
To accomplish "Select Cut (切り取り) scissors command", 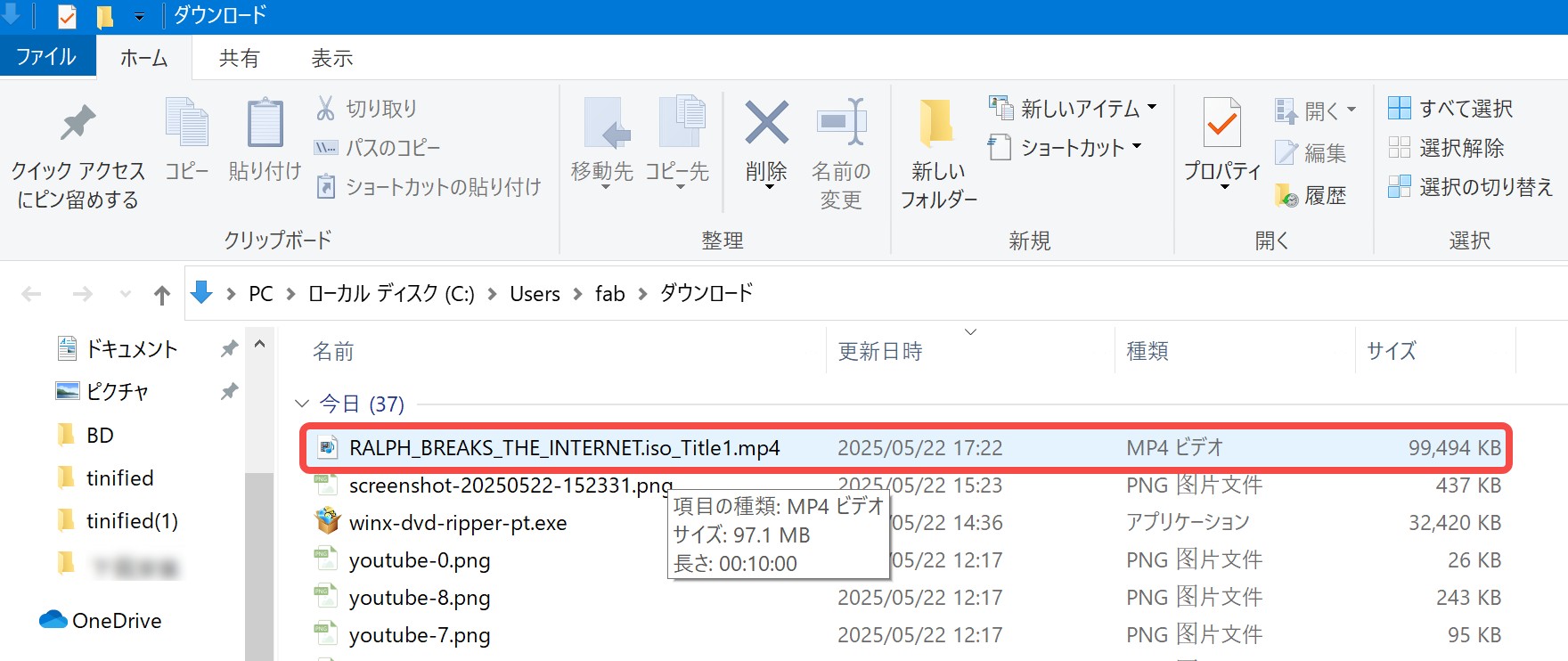I will point(366,109).
